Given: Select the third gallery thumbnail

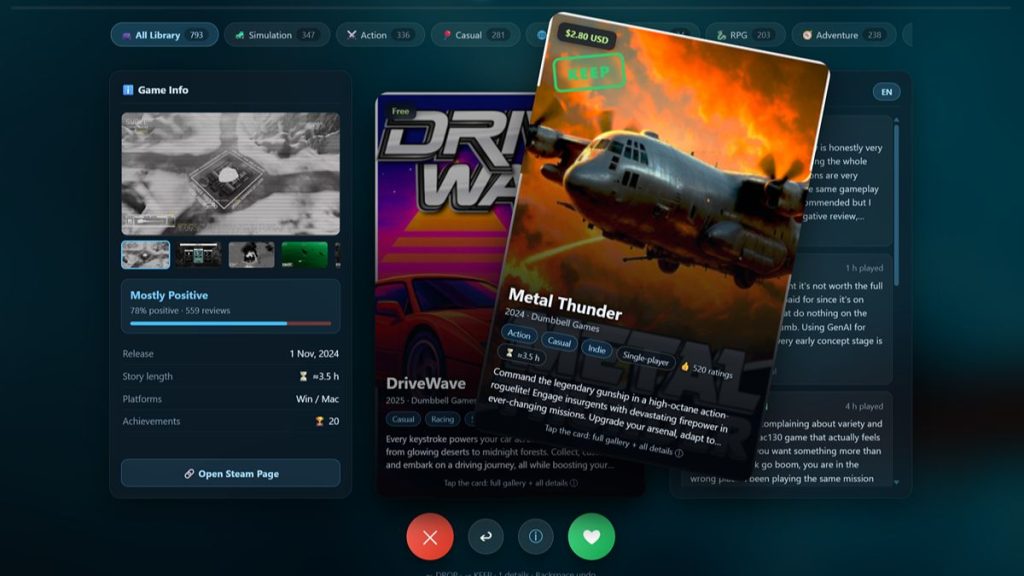Looking at the screenshot, I should [251, 255].
